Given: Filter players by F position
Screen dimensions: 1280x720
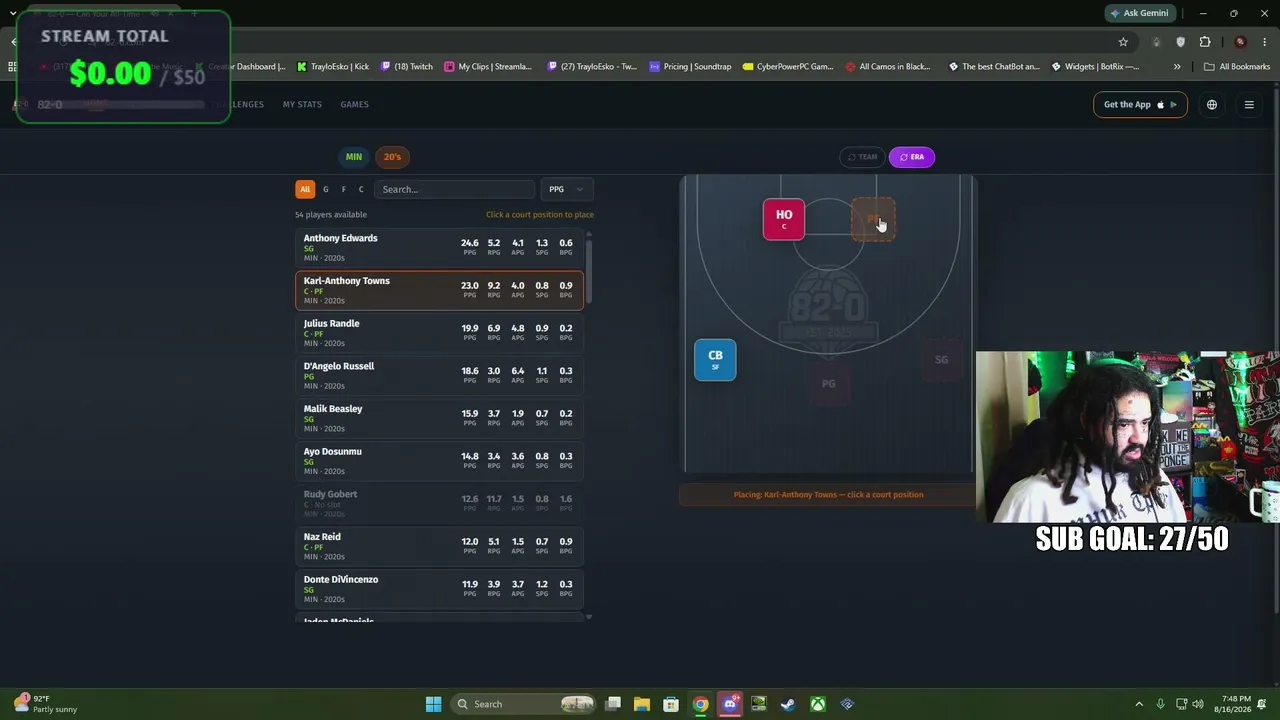Looking at the screenshot, I should coord(343,189).
